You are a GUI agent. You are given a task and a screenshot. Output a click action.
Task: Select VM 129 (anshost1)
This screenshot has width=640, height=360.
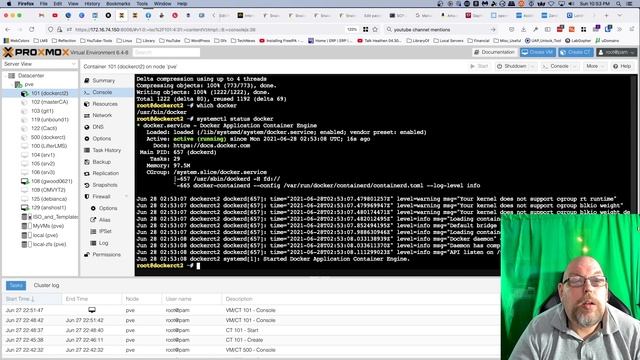48,207
